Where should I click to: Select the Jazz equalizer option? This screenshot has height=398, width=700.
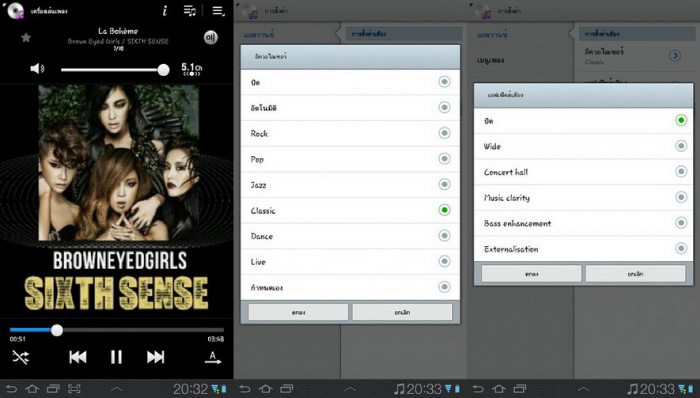point(350,185)
